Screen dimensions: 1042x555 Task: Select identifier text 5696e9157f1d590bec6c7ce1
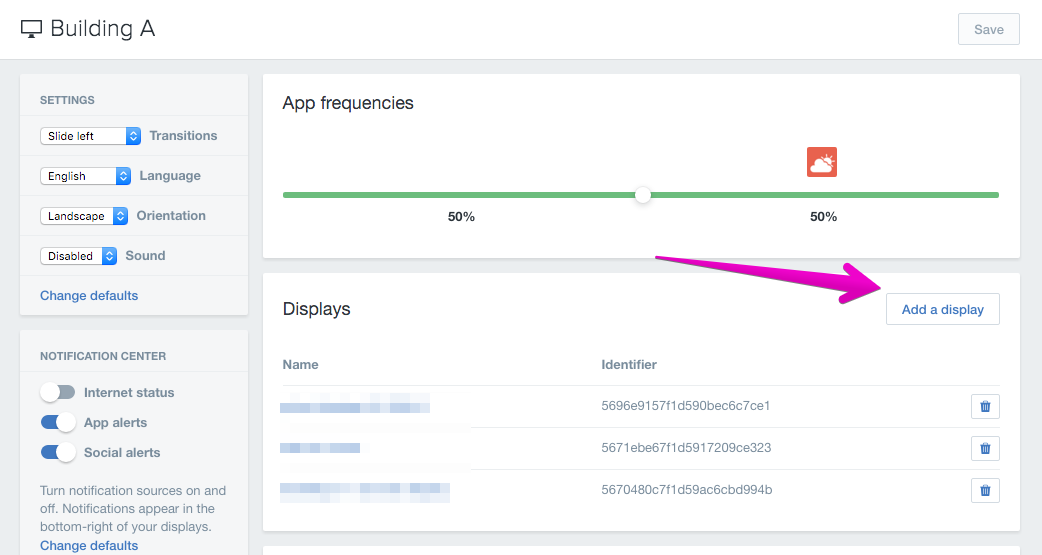click(x=686, y=405)
